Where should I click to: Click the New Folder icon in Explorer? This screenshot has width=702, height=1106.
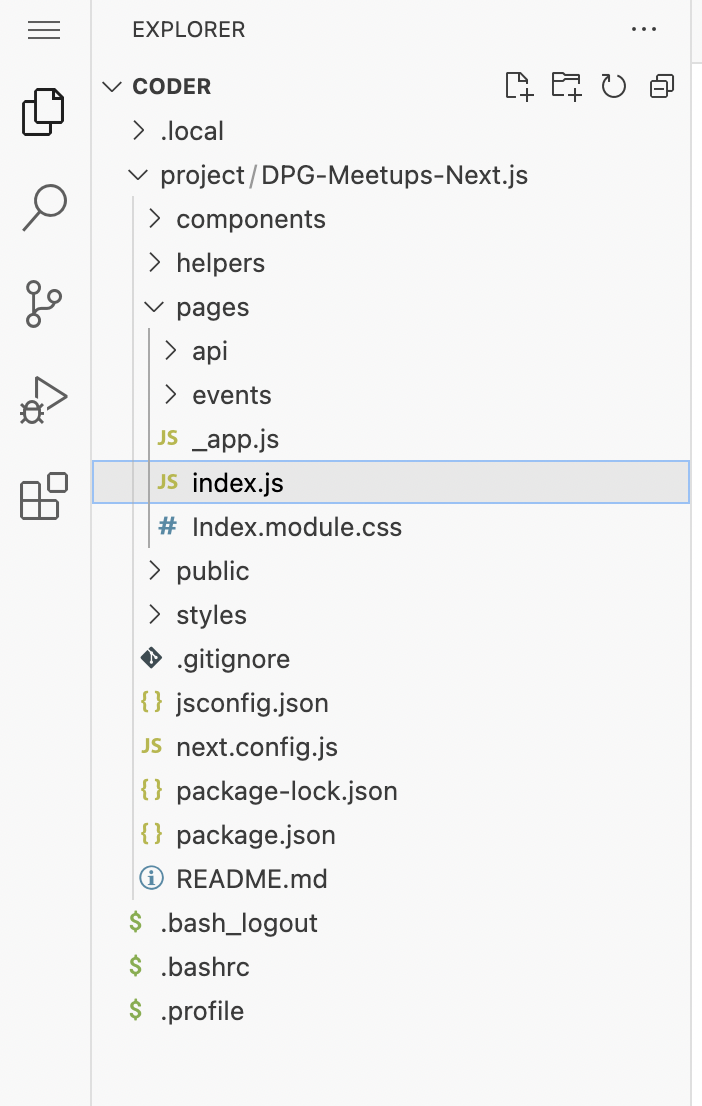click(566, 86)
